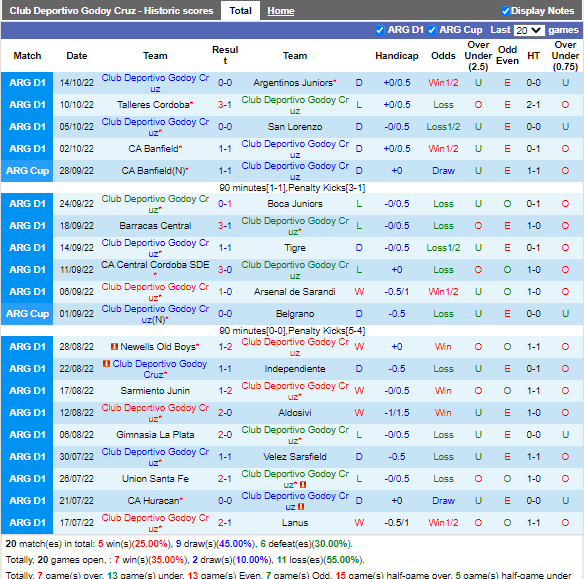
Task: Click HT score 2-1 in Talleres row
Action: click(533, 105)
